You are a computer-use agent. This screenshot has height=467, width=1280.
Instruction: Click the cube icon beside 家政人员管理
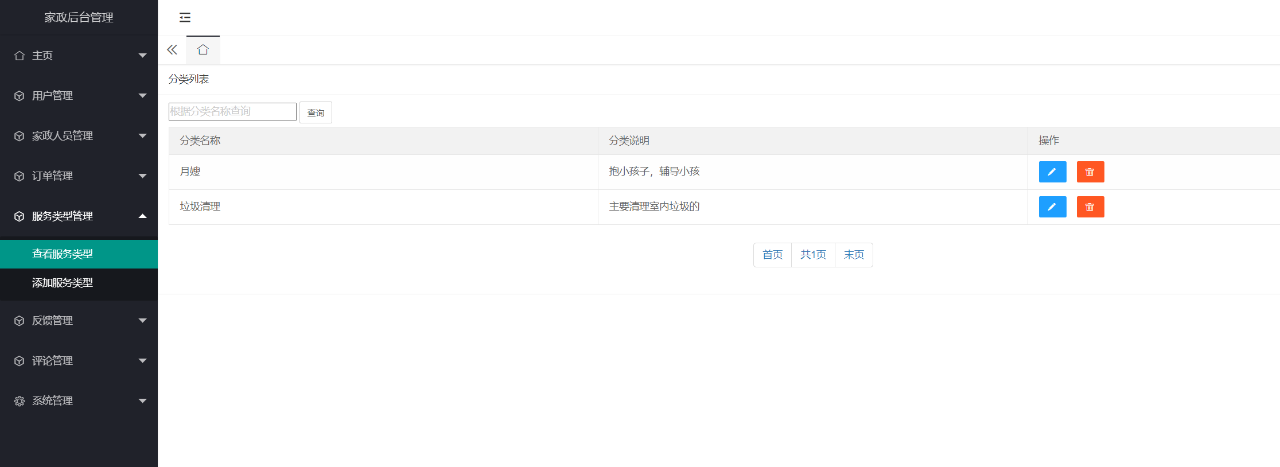(x=19, y=136)
